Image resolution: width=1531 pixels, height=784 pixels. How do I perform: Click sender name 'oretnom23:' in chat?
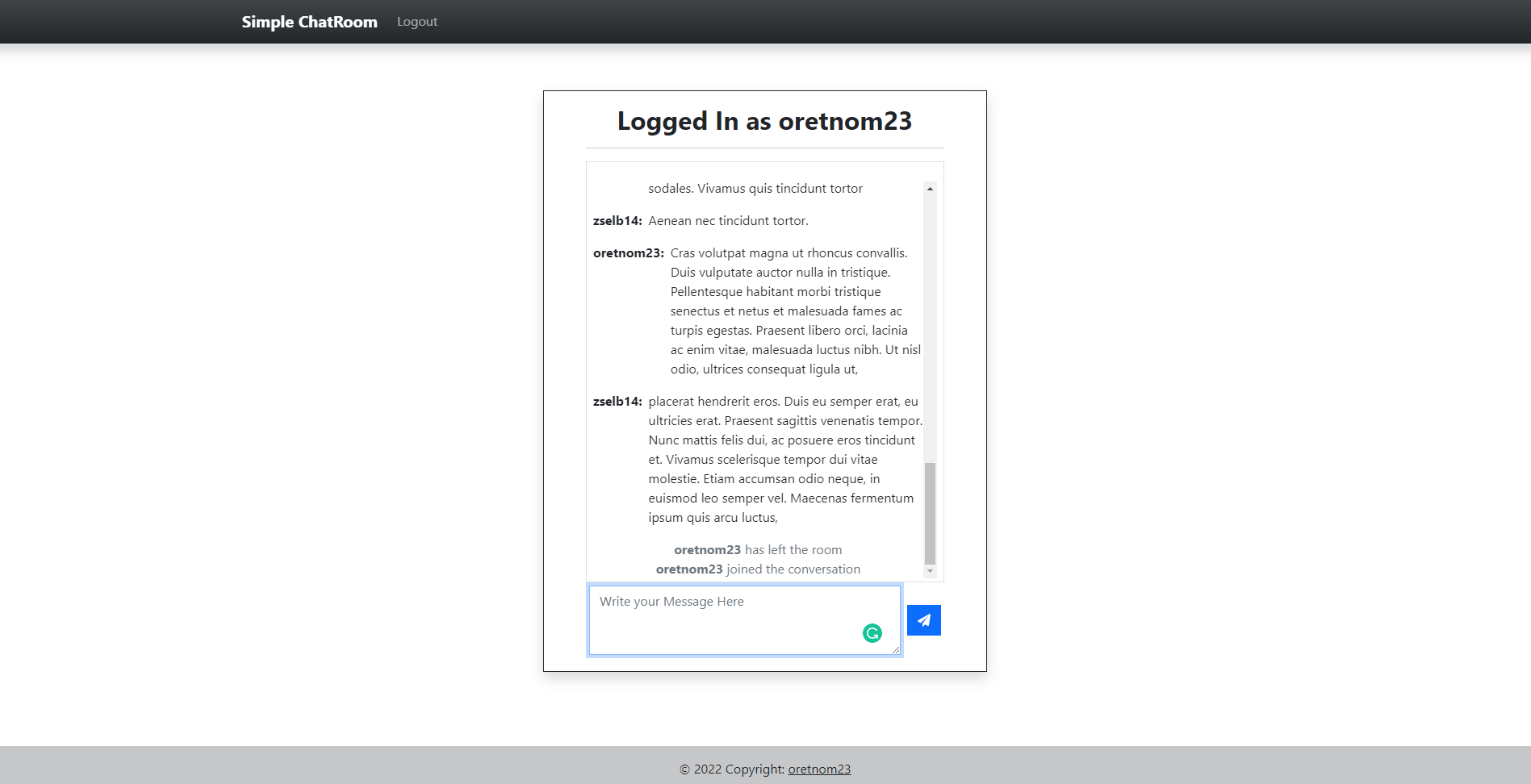[x=629, y=253]
